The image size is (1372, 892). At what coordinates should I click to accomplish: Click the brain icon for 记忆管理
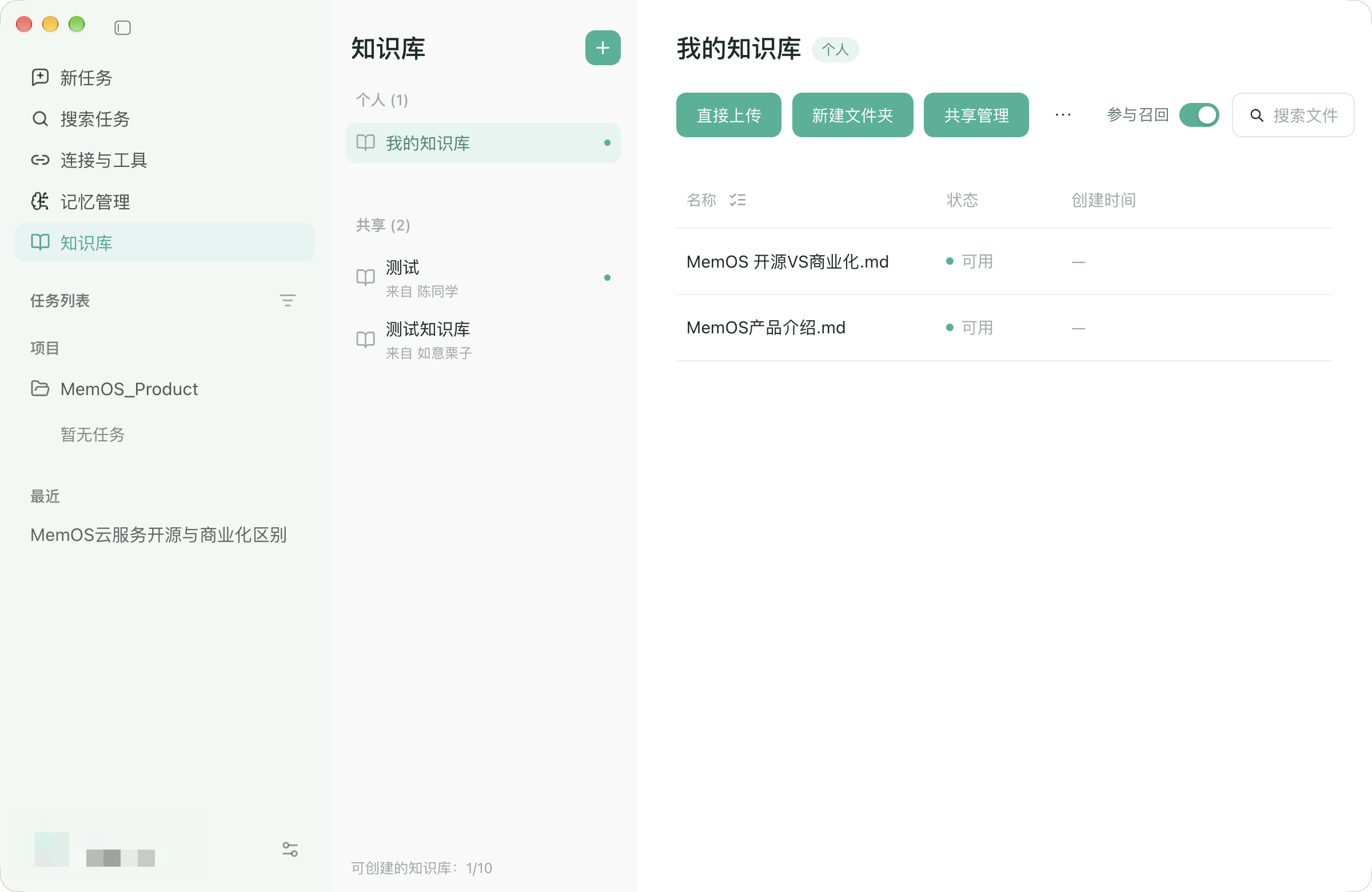coord(40,201)
